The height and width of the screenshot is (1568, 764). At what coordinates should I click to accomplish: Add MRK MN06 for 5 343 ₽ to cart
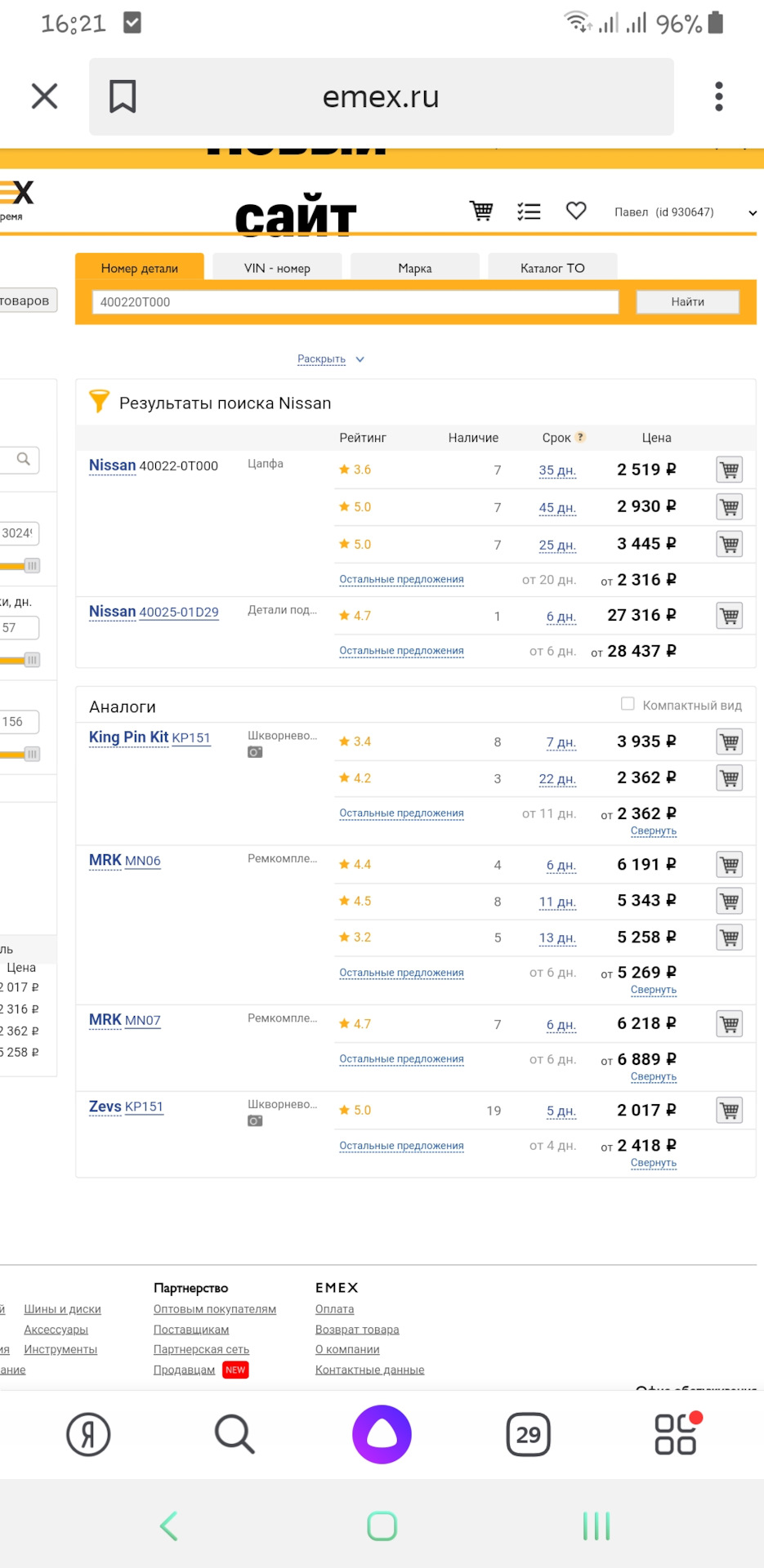point(730,901)
